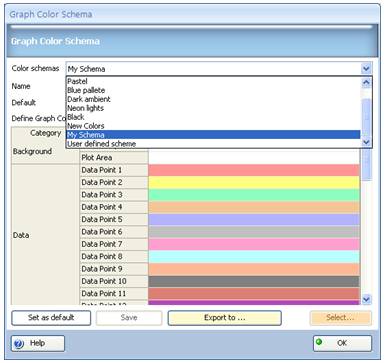Click the Data Point 11 salmon swatch
385x363 pixels.
[254, 293]
